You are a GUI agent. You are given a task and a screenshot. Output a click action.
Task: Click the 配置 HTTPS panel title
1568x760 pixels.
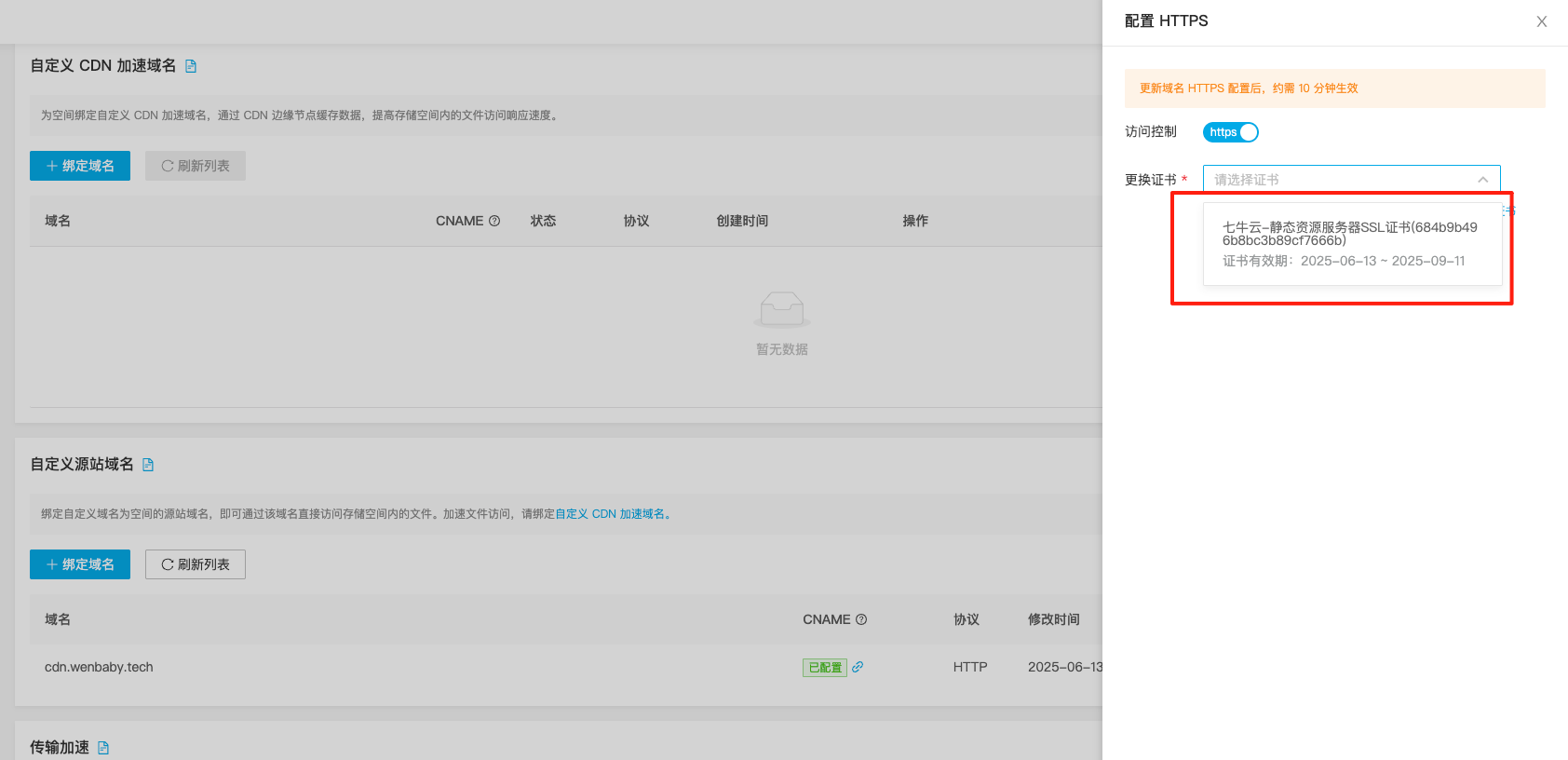1167,20
